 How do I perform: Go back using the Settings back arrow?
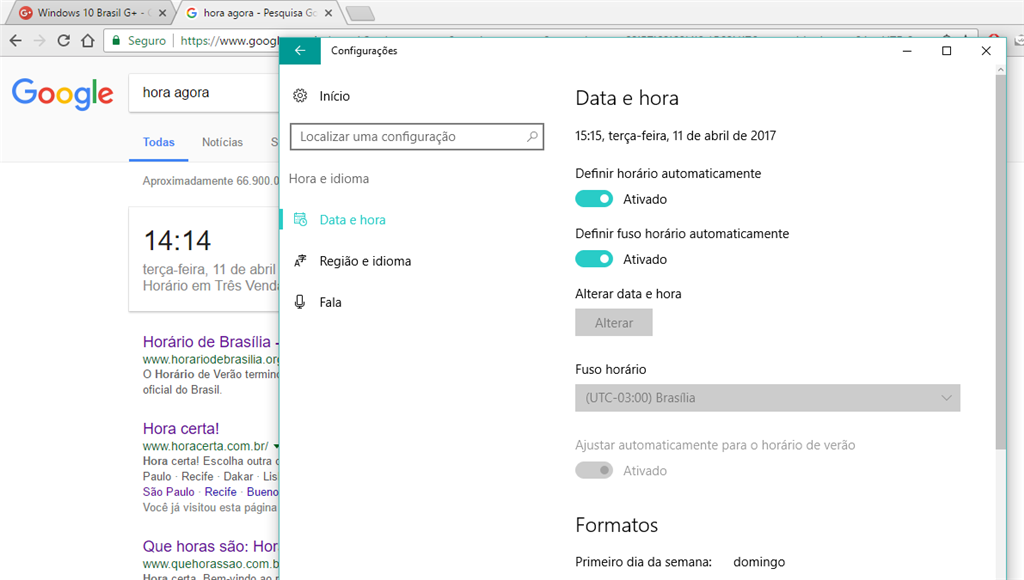pyautogui.click(x=300, y=51)
